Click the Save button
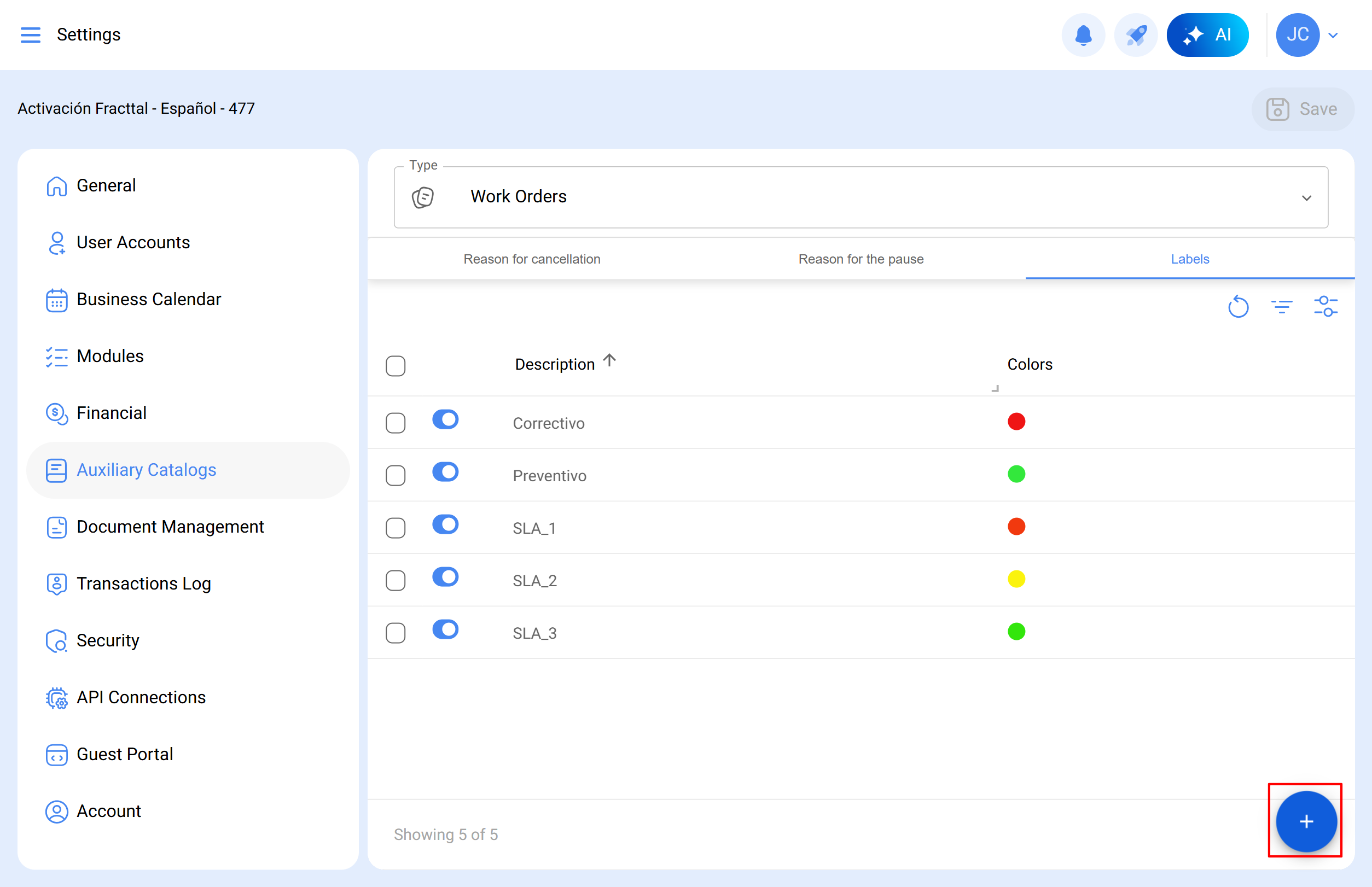This screenshot has height=887, width=1372. [x=1303, y=109]
